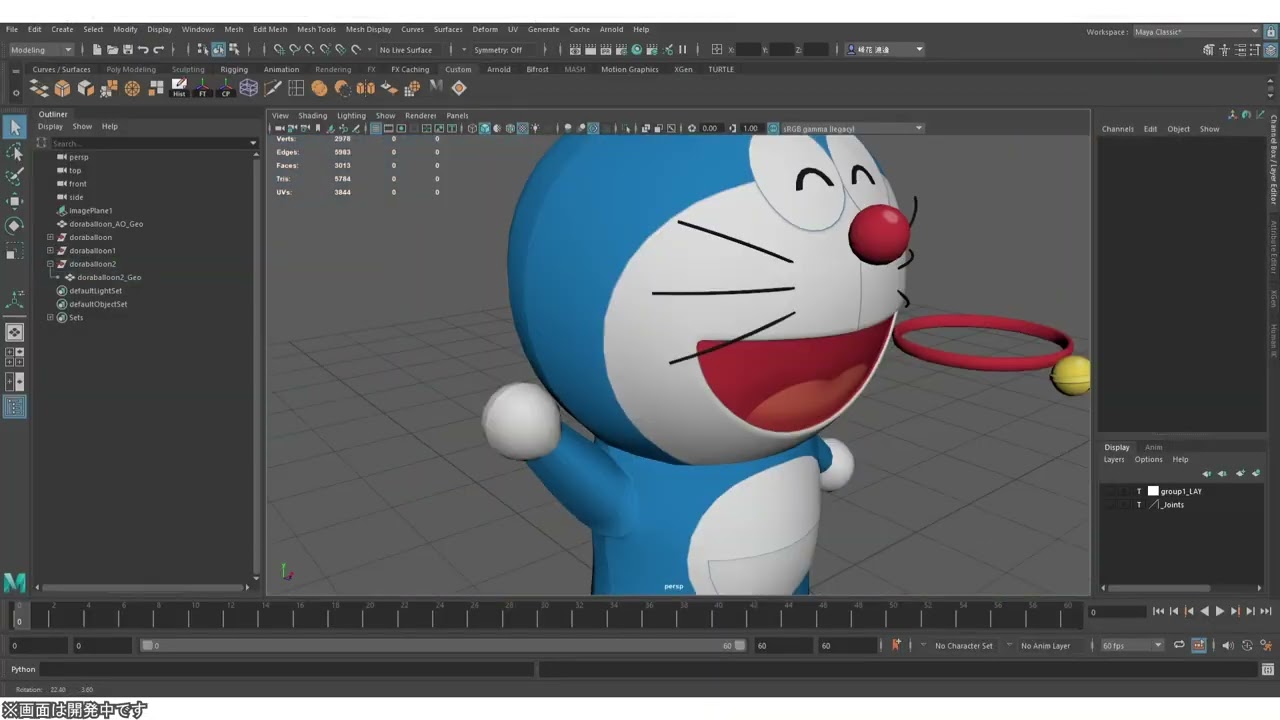The width and height of the screenshot is (1280, 720).
Task: Select the arrow Select tool in toolbox
Action: (15, 127)
